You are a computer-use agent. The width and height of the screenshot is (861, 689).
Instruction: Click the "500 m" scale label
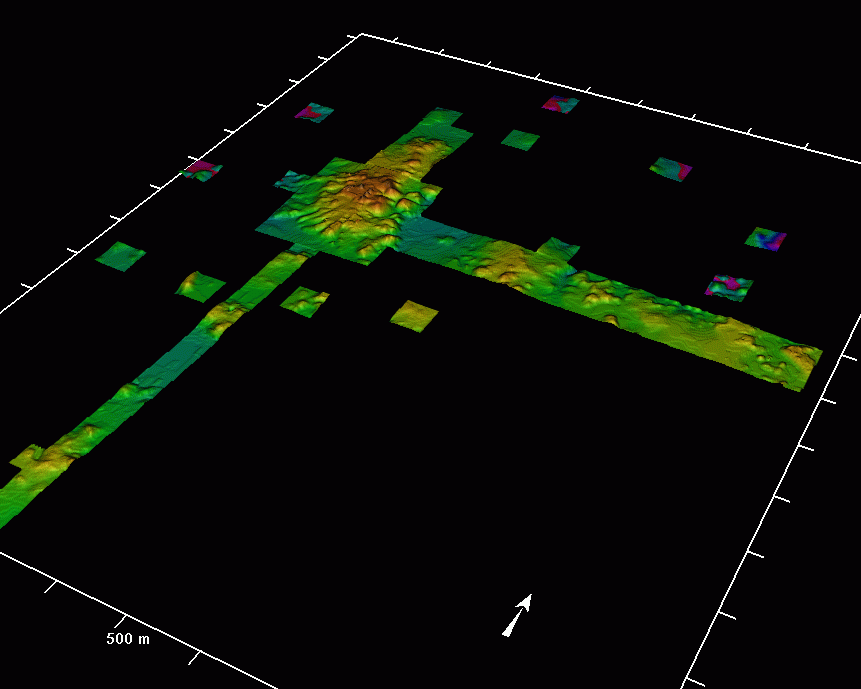pos(128,638)
